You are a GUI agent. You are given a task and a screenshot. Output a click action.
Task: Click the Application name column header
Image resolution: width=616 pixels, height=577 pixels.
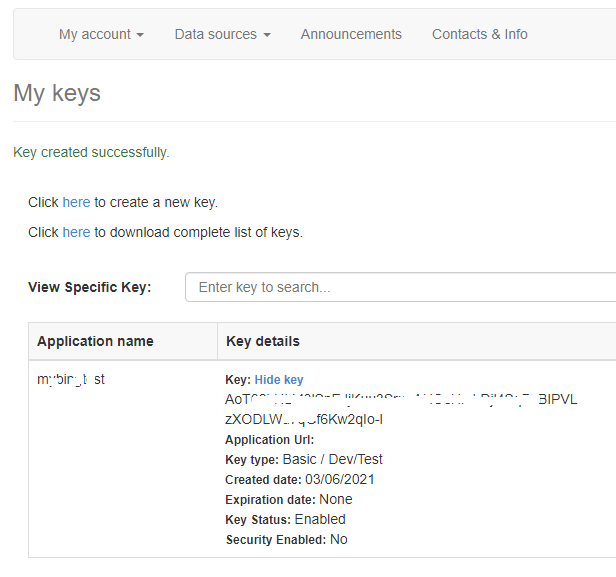95,341
